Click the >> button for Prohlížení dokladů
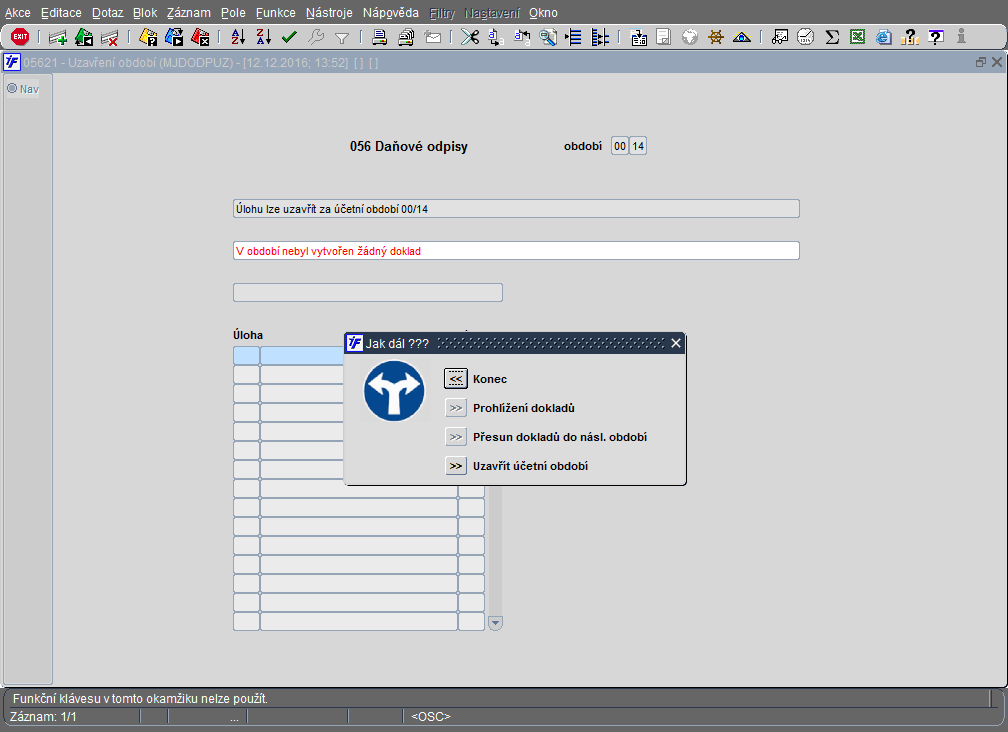This screenshot has height=732, width=1008. click(456, 408)
